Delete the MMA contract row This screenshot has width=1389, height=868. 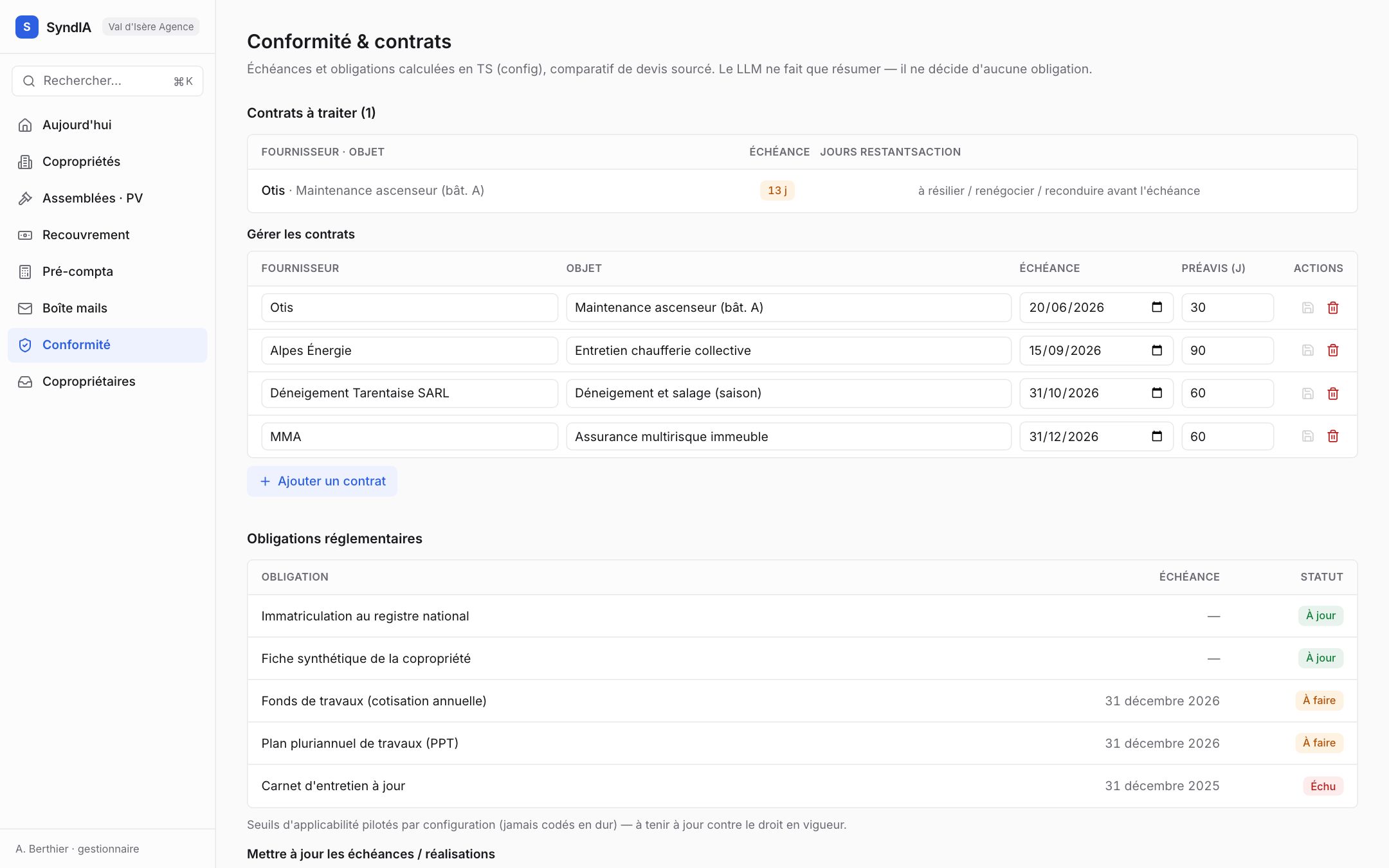point(1333,436)
